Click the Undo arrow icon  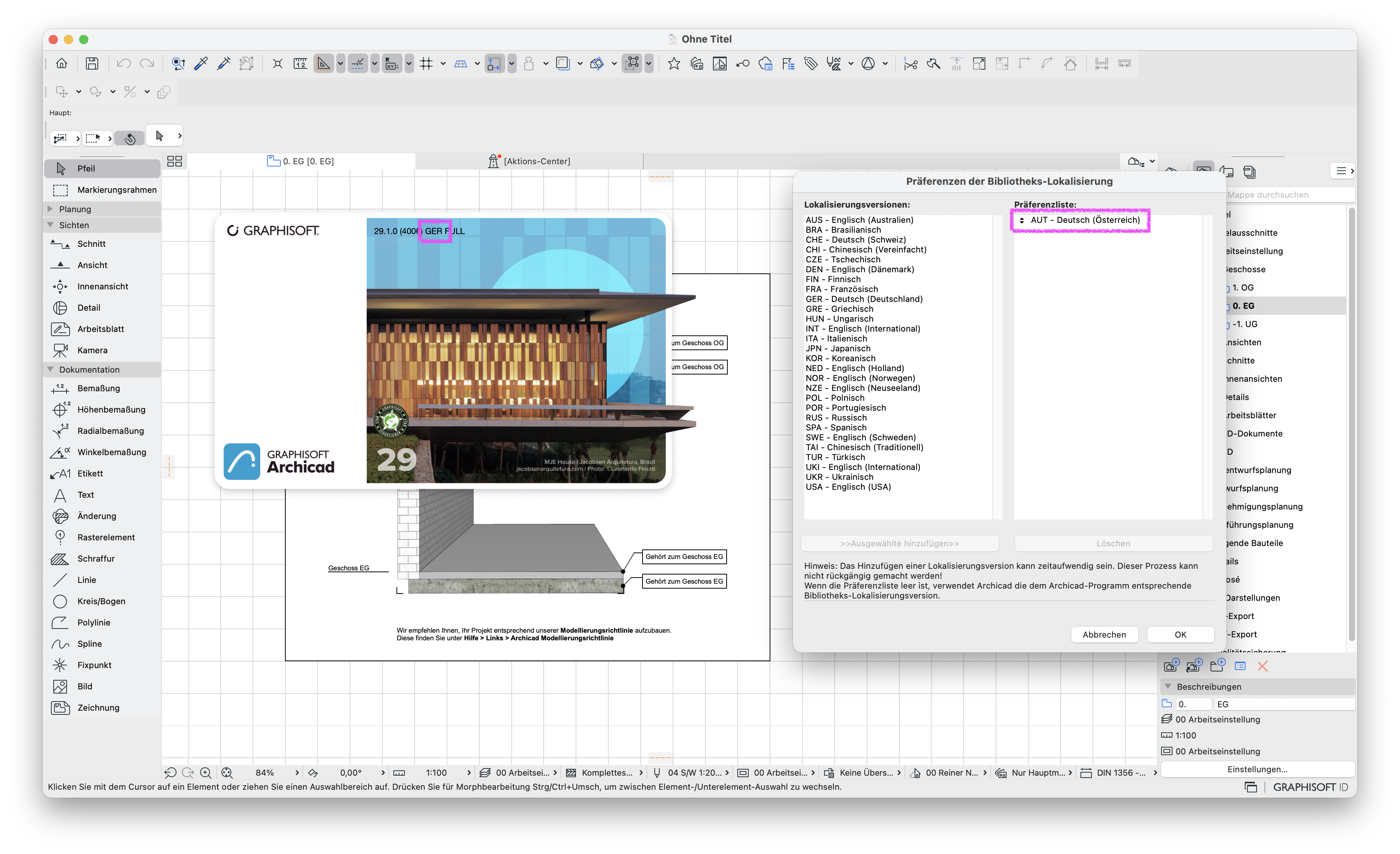click(123, 63)
